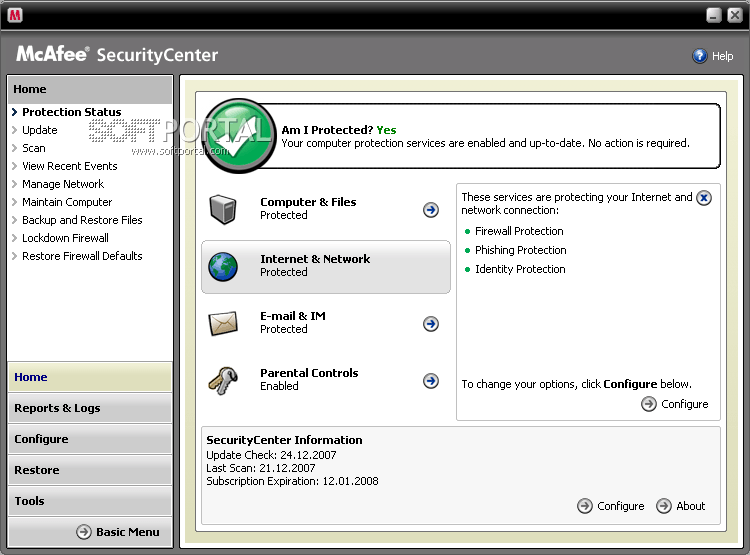Open the Restore menu in sidebar
The height and width of the screenshot is (555, 750).
coord(90,470)
